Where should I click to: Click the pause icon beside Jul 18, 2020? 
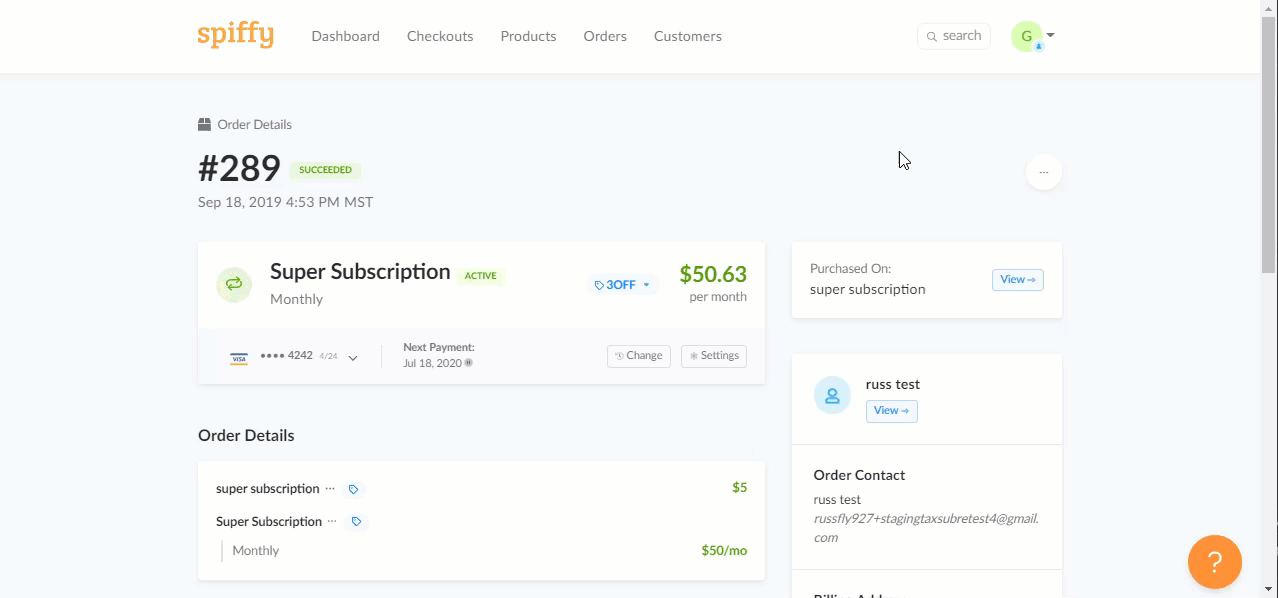click(x=469, y=363)
